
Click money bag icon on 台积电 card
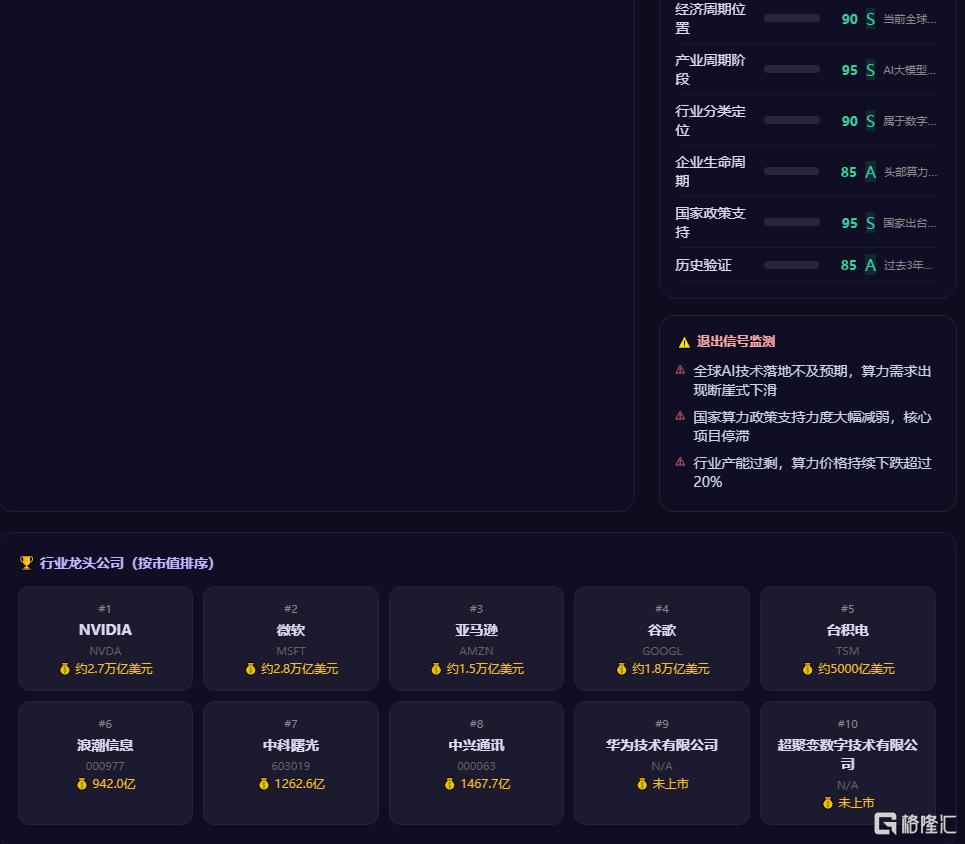pos(807,669)
